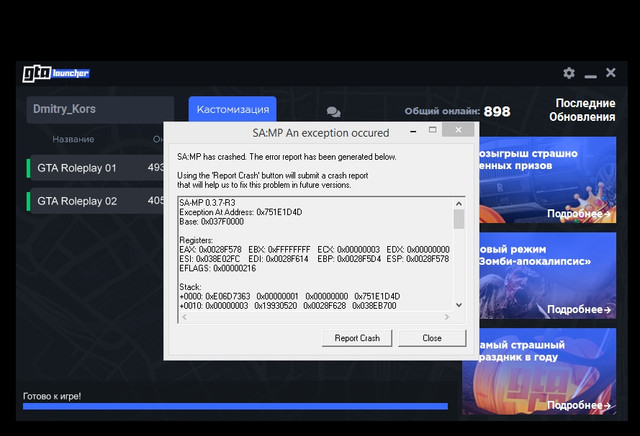Edit the Dmitry_Kors nickname field
Image resolution: width=640 pixels, height=436 pixels.
tap(100, 109)
